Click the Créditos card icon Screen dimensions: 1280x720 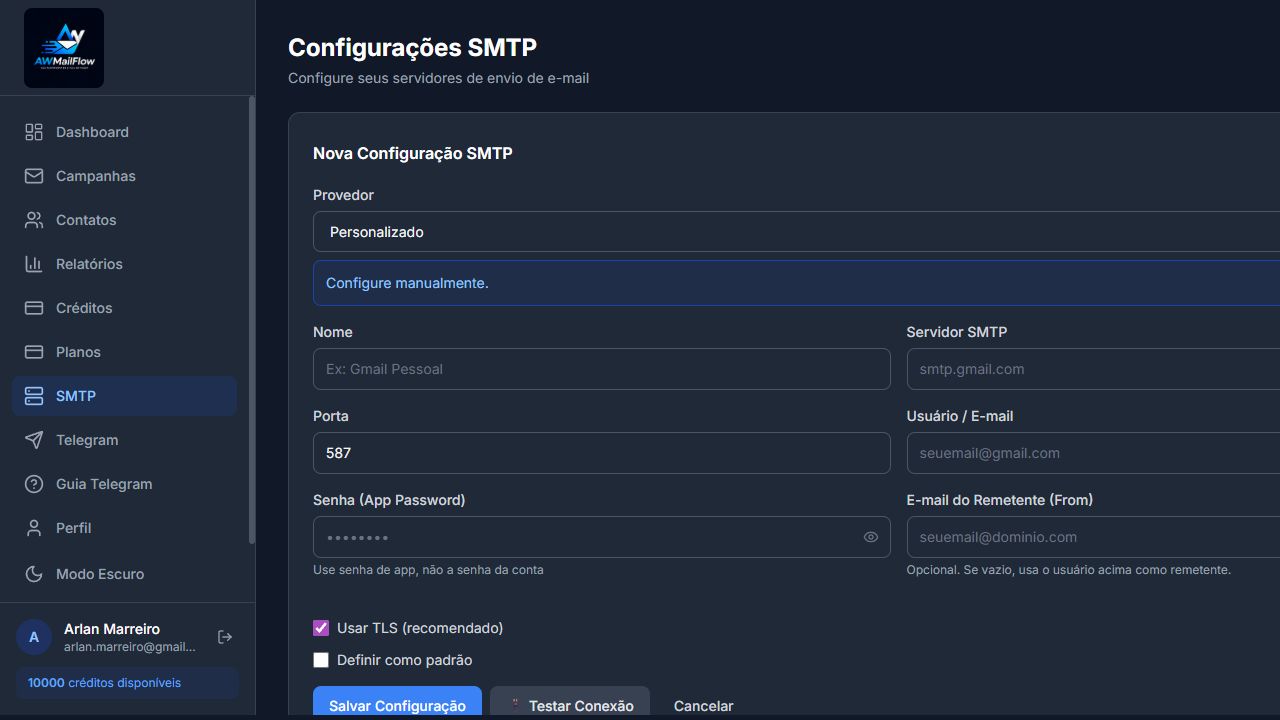[34, 308]
